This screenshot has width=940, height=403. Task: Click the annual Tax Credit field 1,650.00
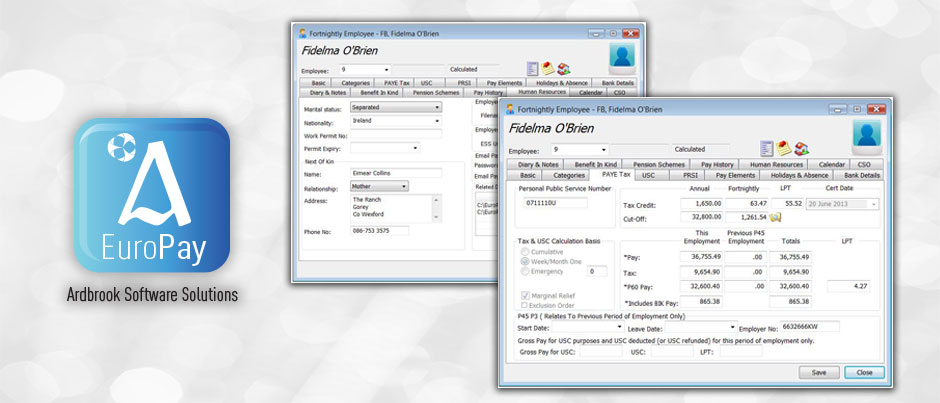tap(701, 204)
